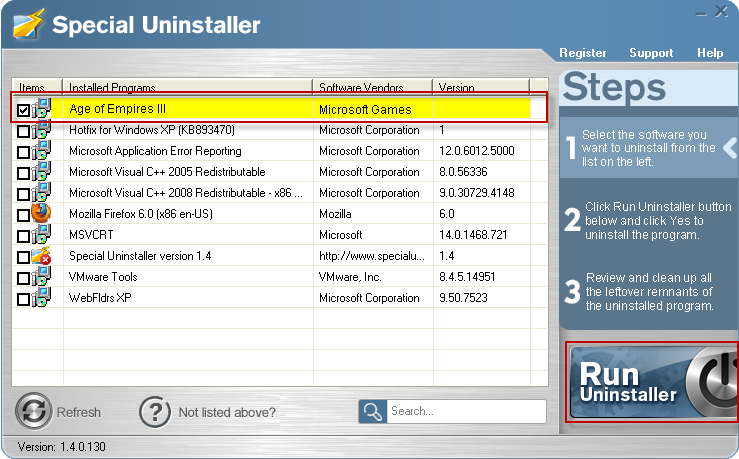Screen dimensions: 739x459
Task: Enable the Visual C++ 2005 Redistributable checkbox
Action: tap(23, 173)
